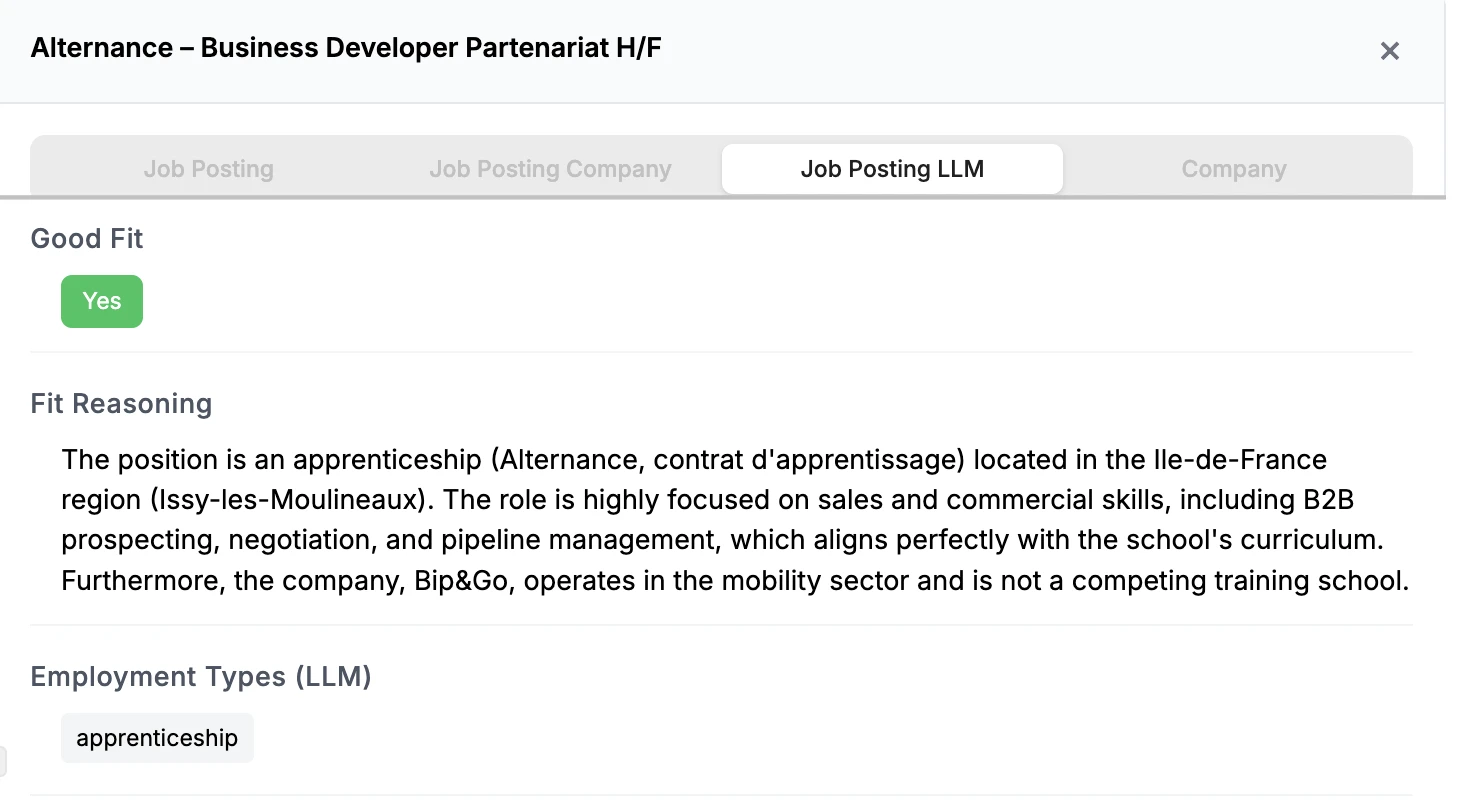Screen dimensions: 1458x806
Task: Select the Job Posting LLM tab
Action: pos(892,169)
